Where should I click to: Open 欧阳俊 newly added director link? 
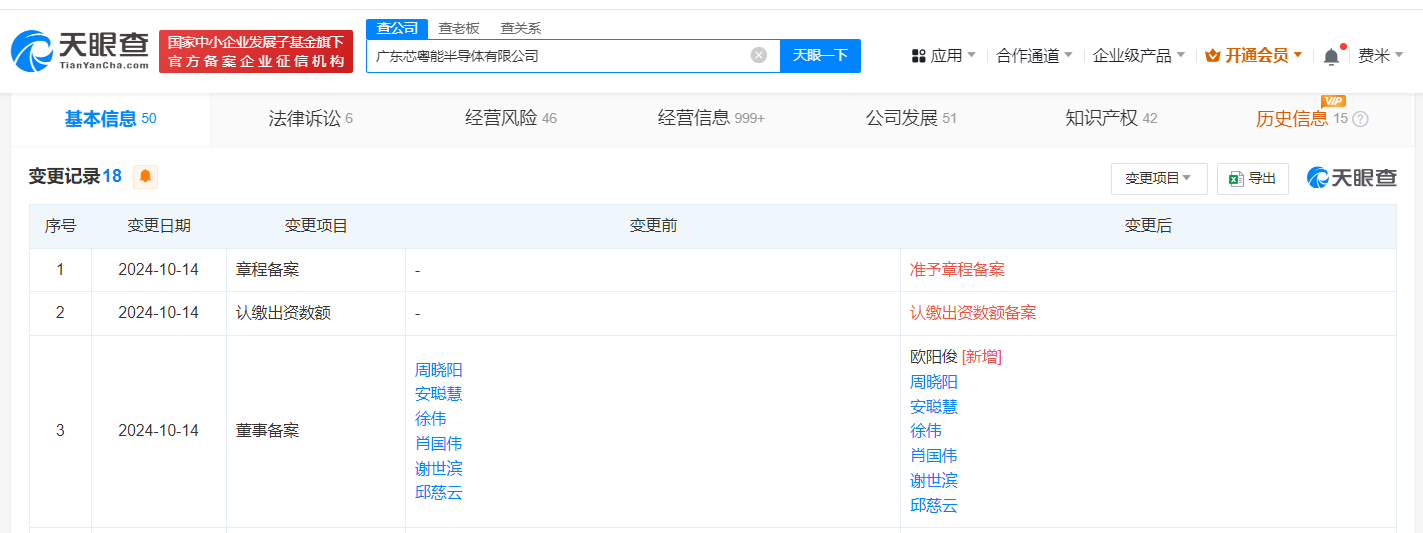[x=934, y=357]
